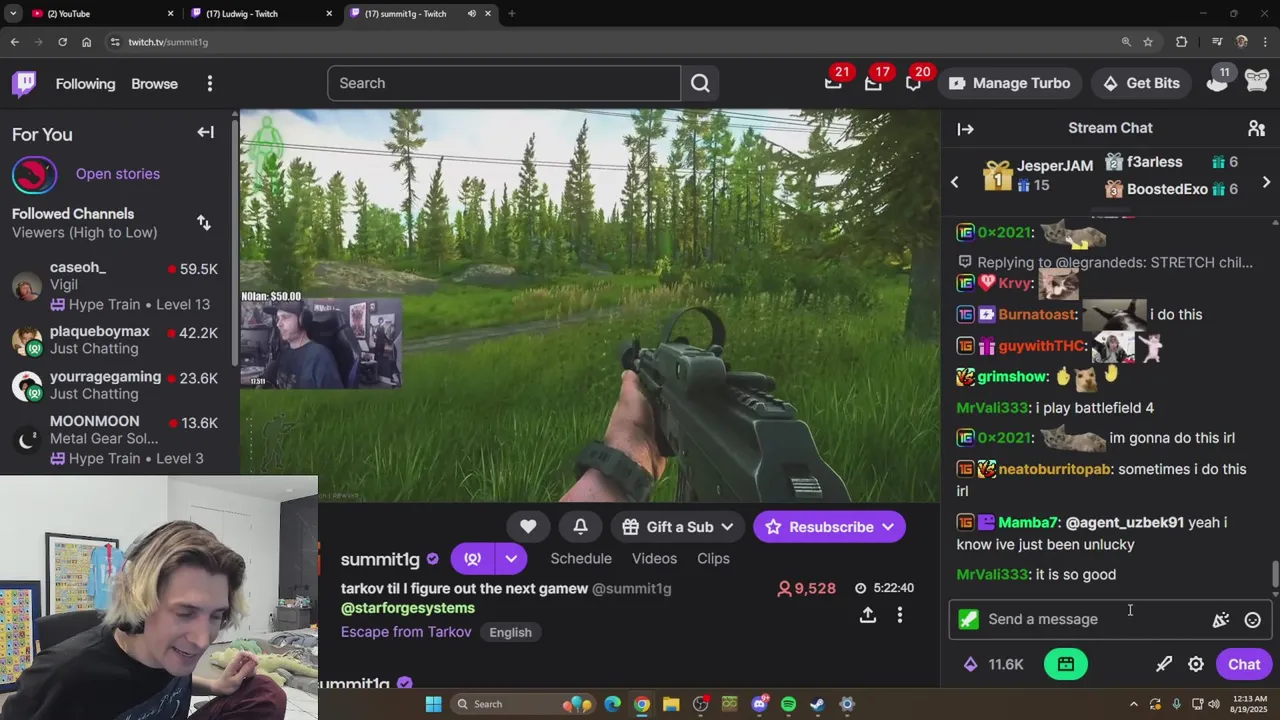1280x720 pixels.
Task: Open the Schedule tab
Action: pos(581,558)
